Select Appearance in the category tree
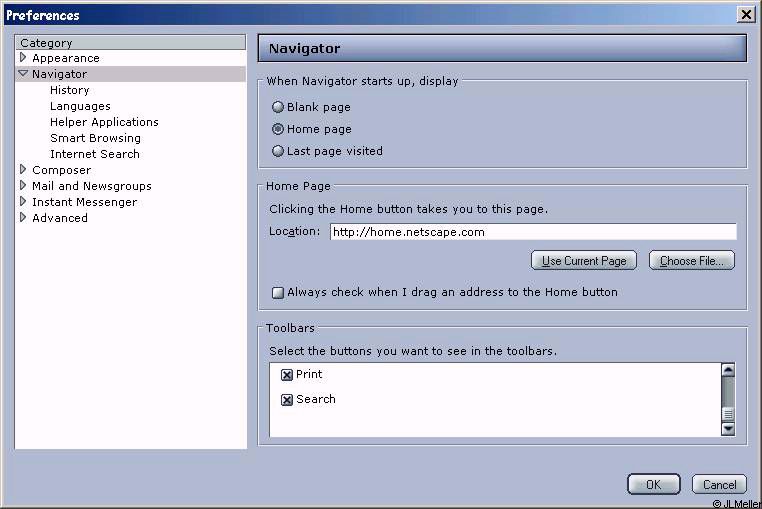The width and height of the screenshot is (762, 509). pos(66,58)
